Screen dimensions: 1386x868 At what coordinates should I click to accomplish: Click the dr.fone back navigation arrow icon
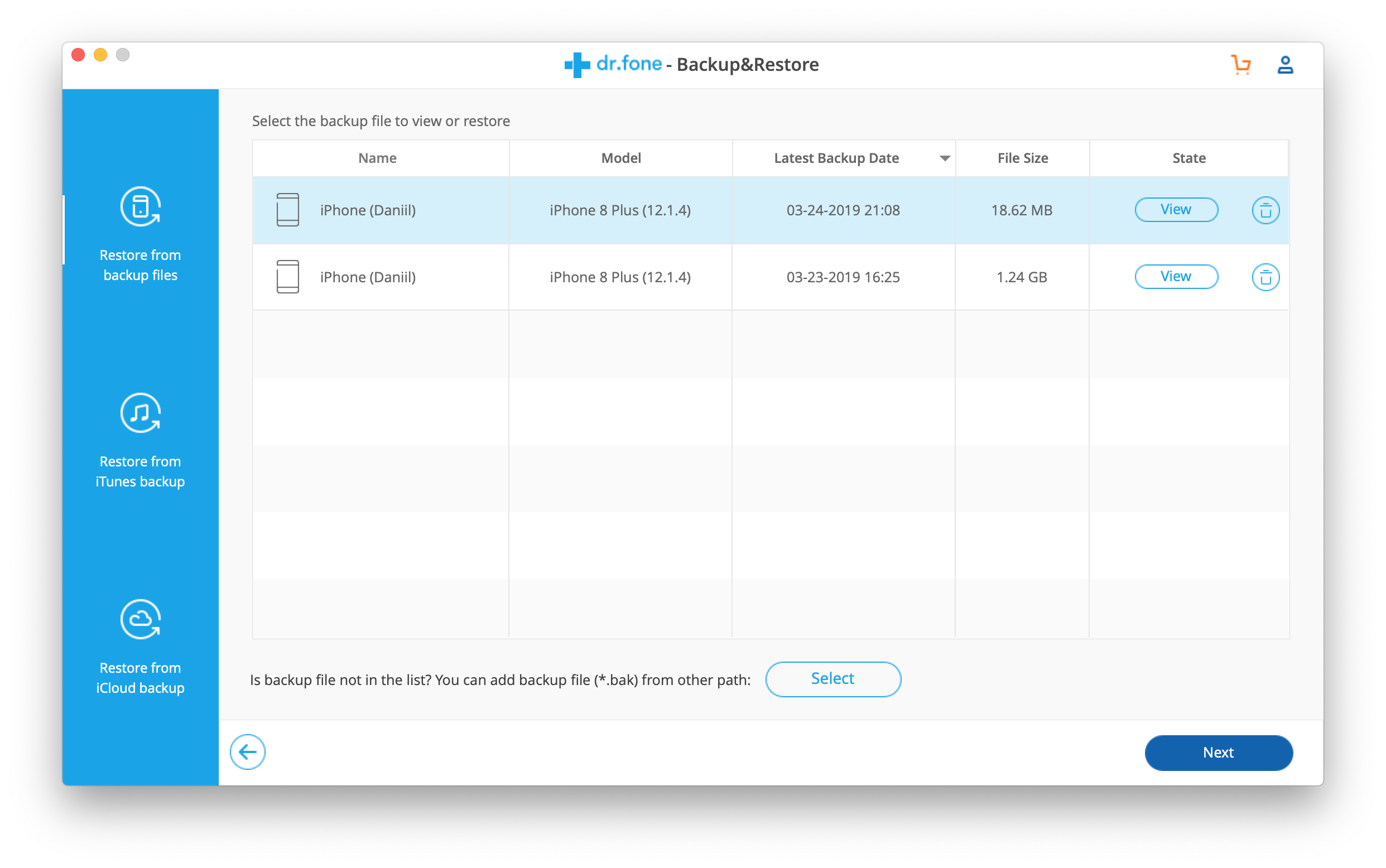tap(248, 752)
